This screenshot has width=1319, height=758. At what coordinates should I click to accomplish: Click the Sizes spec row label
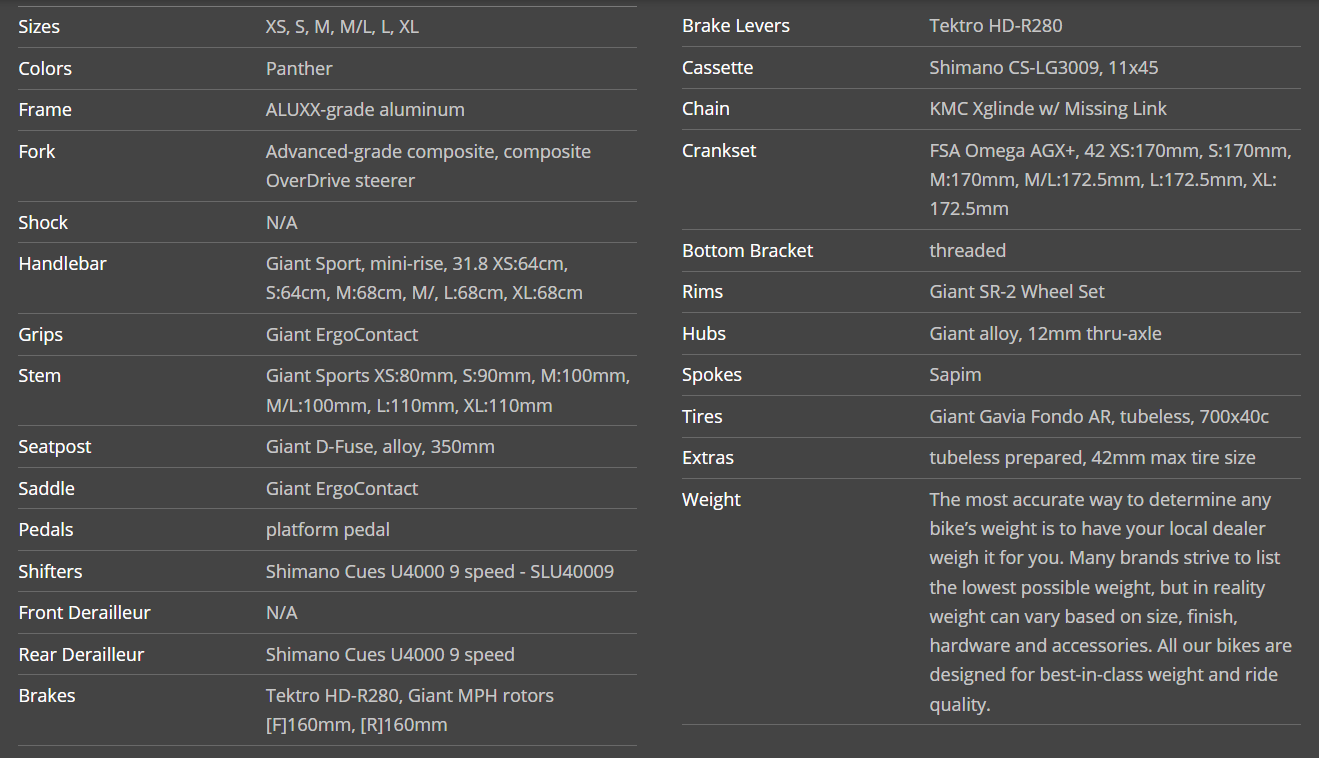pyautogui.click(x=39, y=27)
